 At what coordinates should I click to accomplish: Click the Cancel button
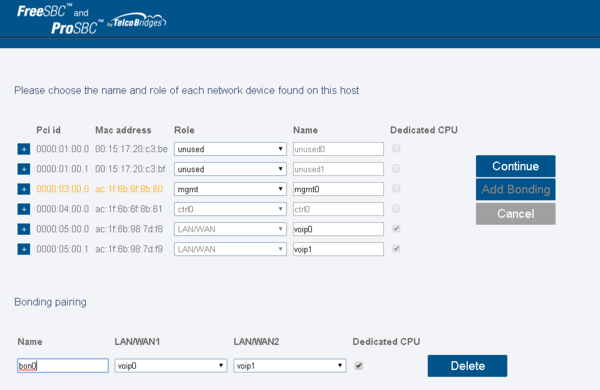pyautogui.click(x=515, y=214)
